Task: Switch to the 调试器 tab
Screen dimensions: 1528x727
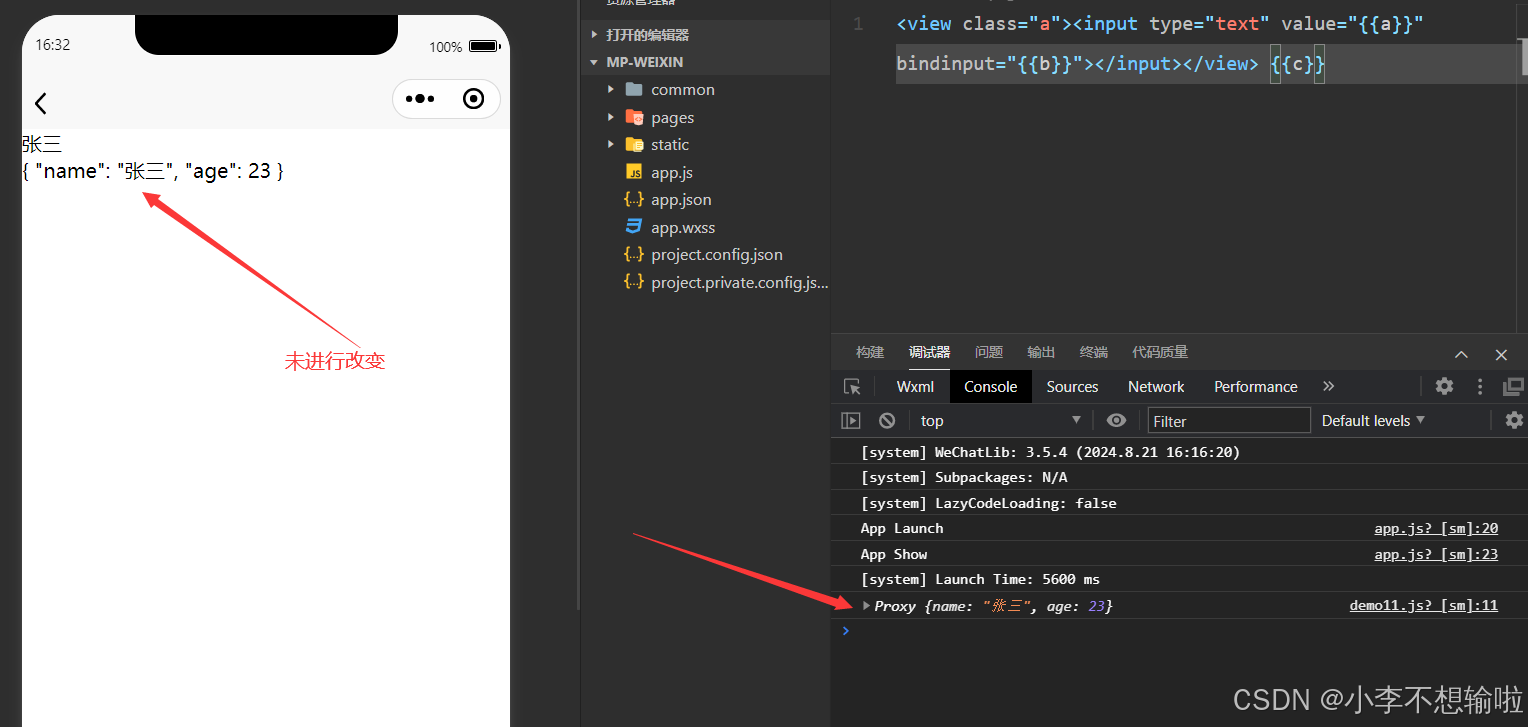Action: pyautogui.click(x=929, y=352)
